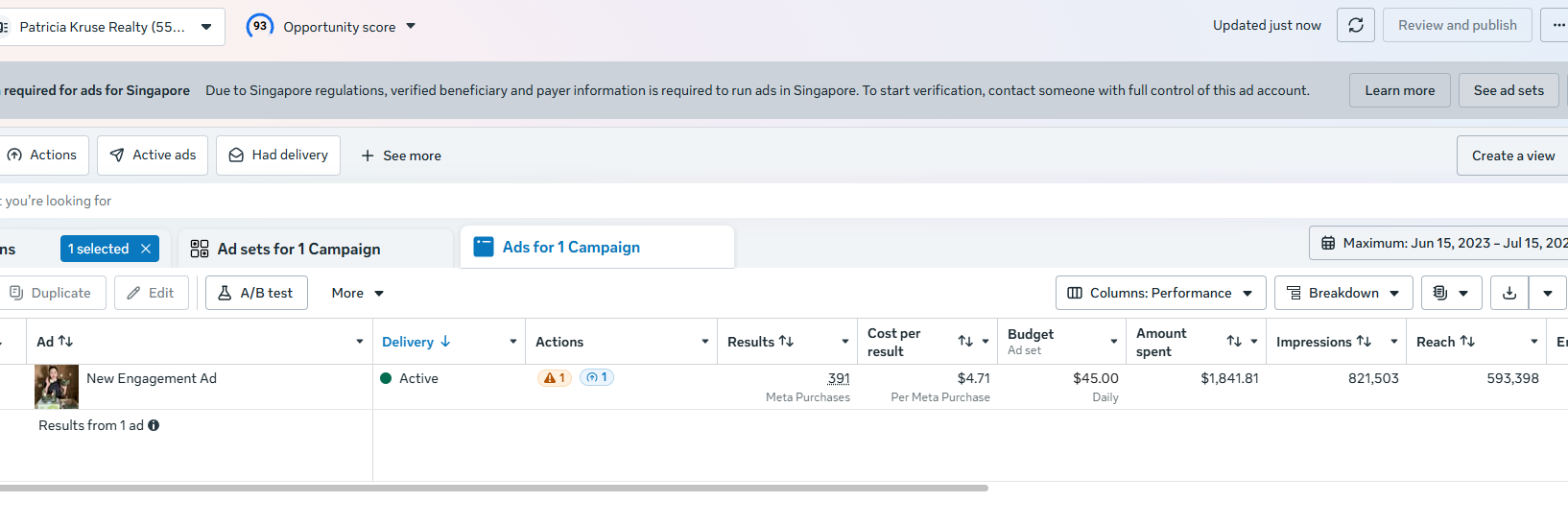Open Results column options caret
Image resolution: width=1568 pixels, height=526 pixels.
point(845,342)
